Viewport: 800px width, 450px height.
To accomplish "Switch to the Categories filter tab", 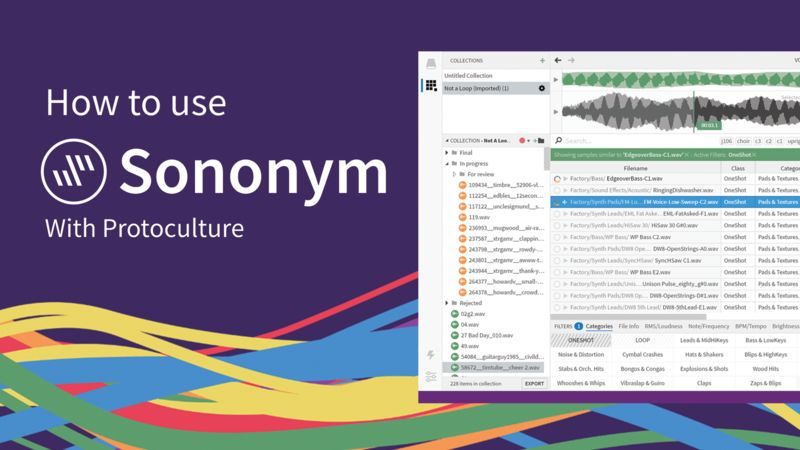I will pyautogui.click(x=599, y=327).
